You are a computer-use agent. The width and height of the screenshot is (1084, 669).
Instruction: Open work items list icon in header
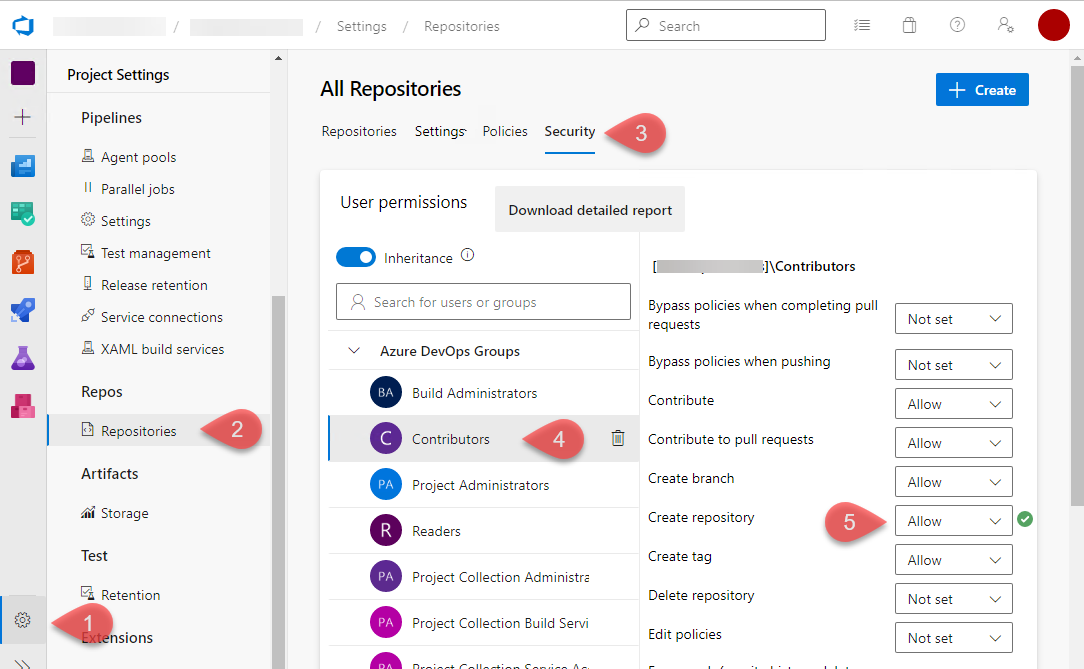point(861,26)
